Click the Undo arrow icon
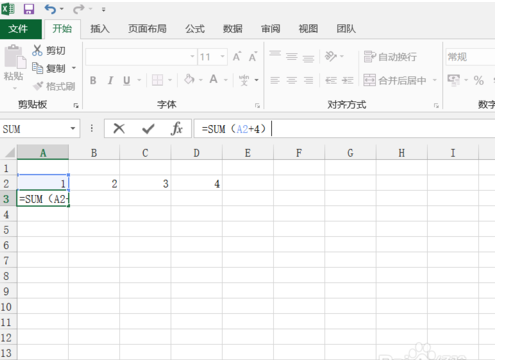Image resolution: width=509 pixels, height=360 pixels. pos(50,9)
